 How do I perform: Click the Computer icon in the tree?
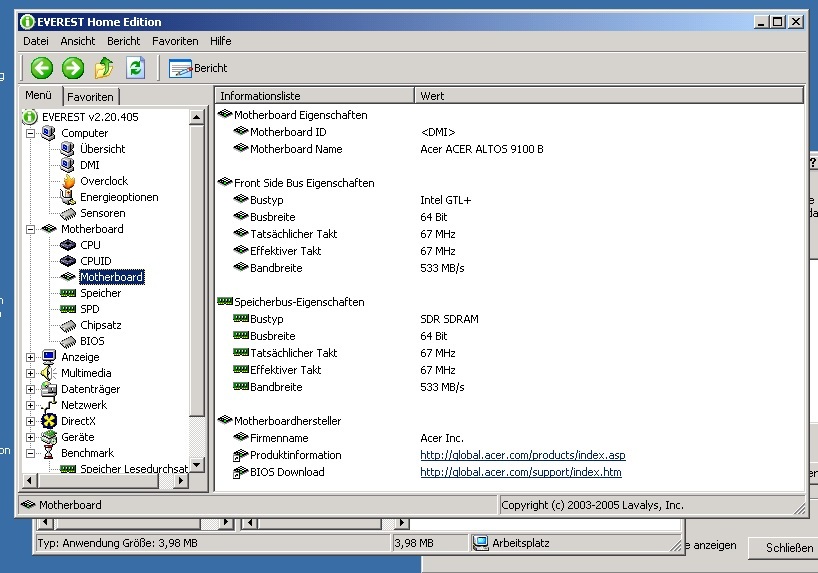pyautogui.click(x=49, y=133)
